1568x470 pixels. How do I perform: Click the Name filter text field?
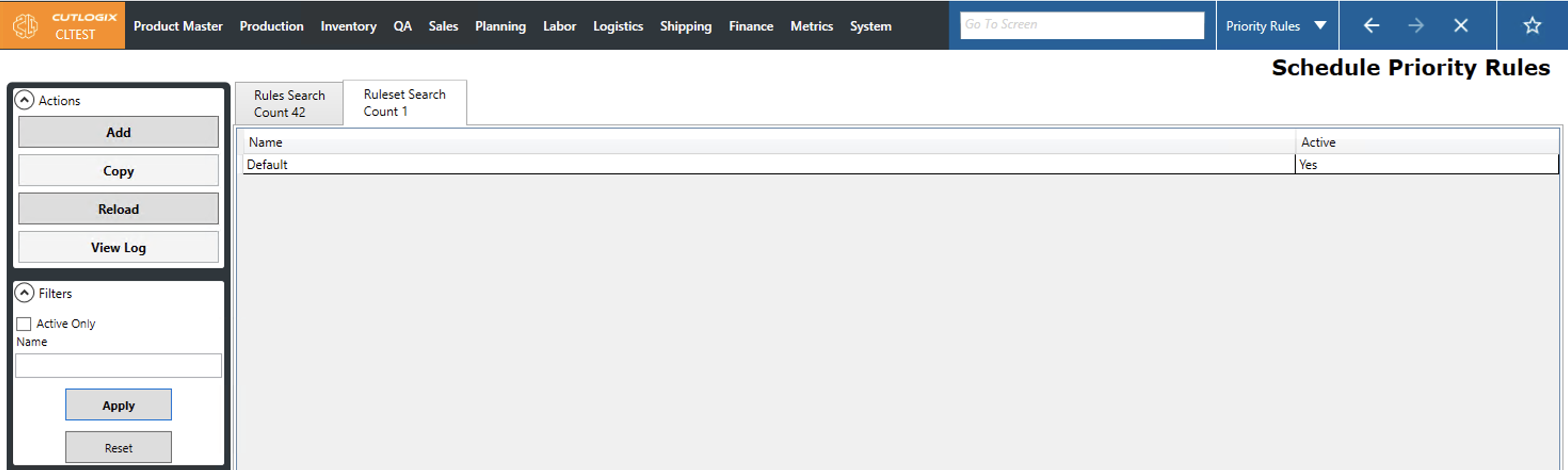click(x=118, y=366)
